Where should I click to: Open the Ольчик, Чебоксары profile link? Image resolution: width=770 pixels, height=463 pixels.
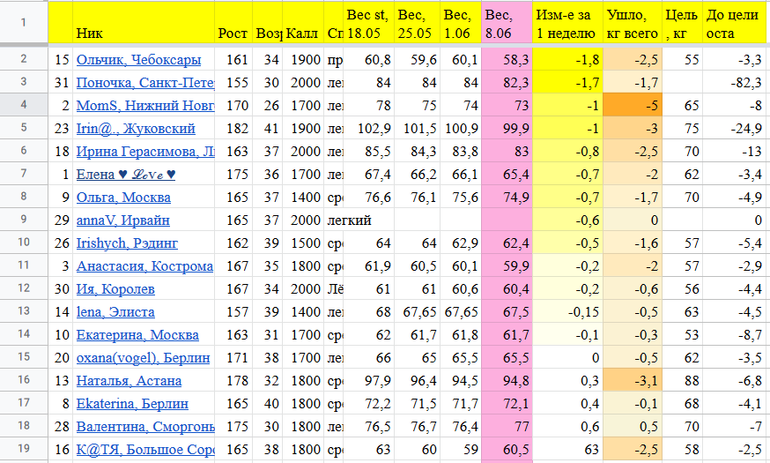(x=138, y=60)
